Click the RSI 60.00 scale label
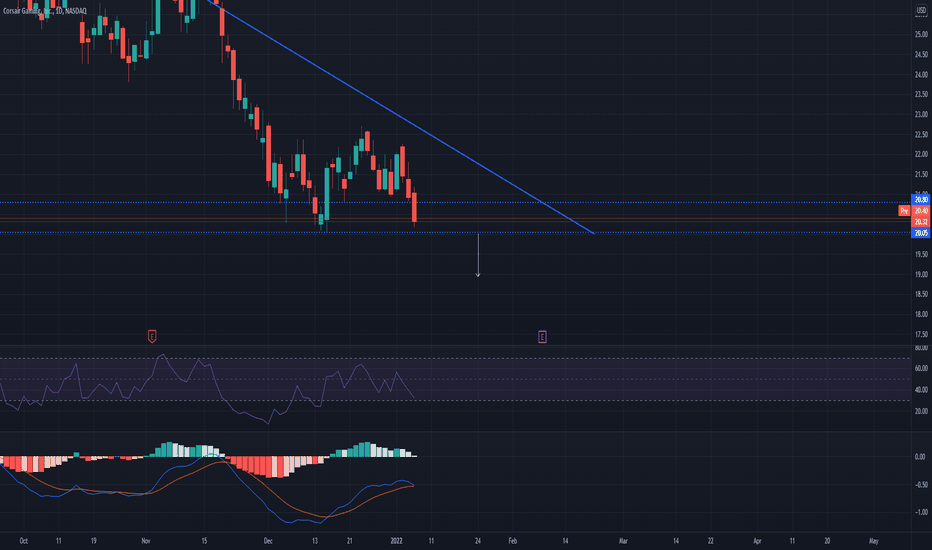 [921, 368]
